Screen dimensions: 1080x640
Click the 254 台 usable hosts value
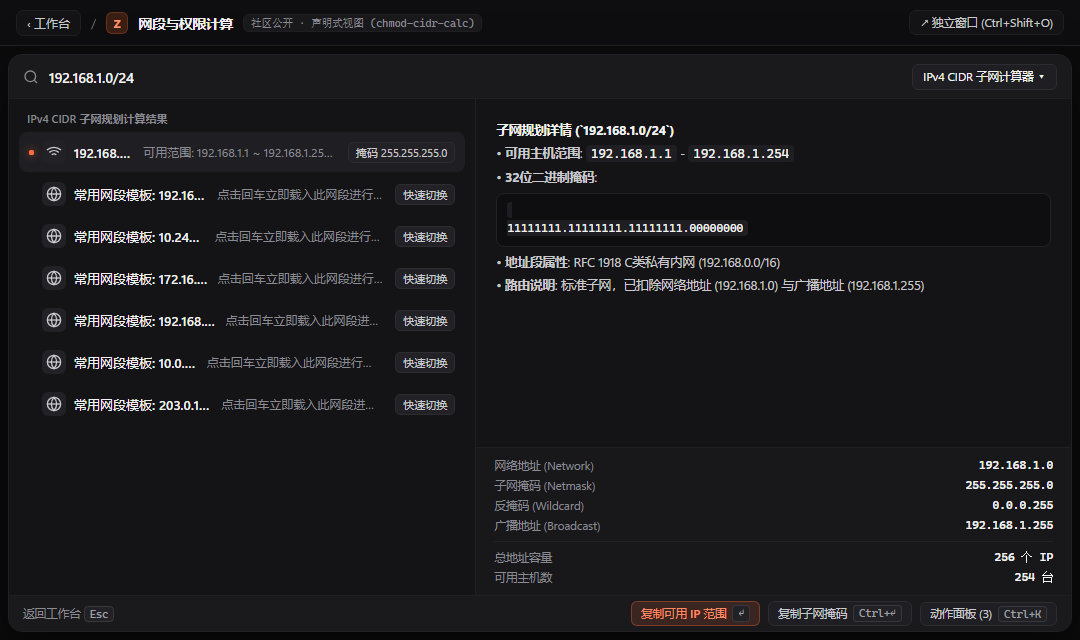pyautogui.click(x=1033, y=577)
